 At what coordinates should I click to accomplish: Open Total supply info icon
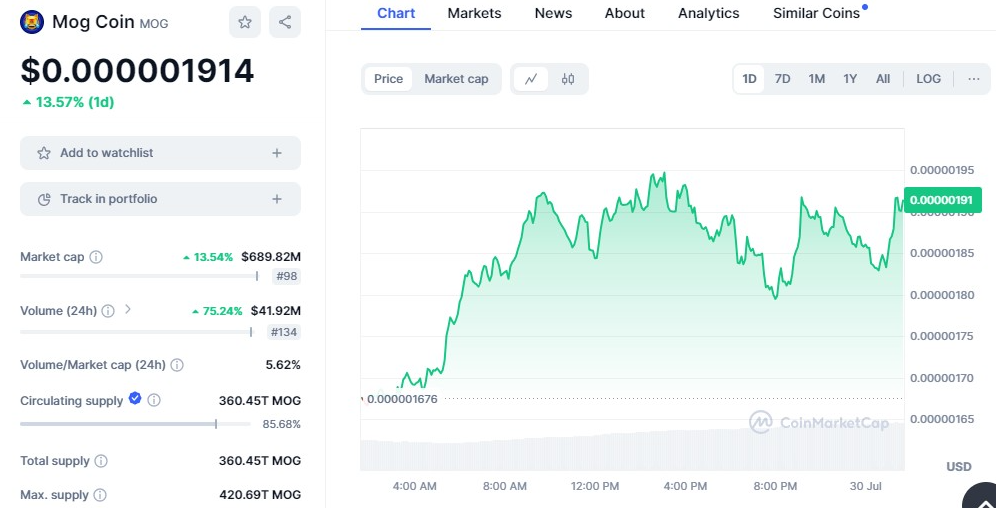pyautogui.click(x=101, y=461)
